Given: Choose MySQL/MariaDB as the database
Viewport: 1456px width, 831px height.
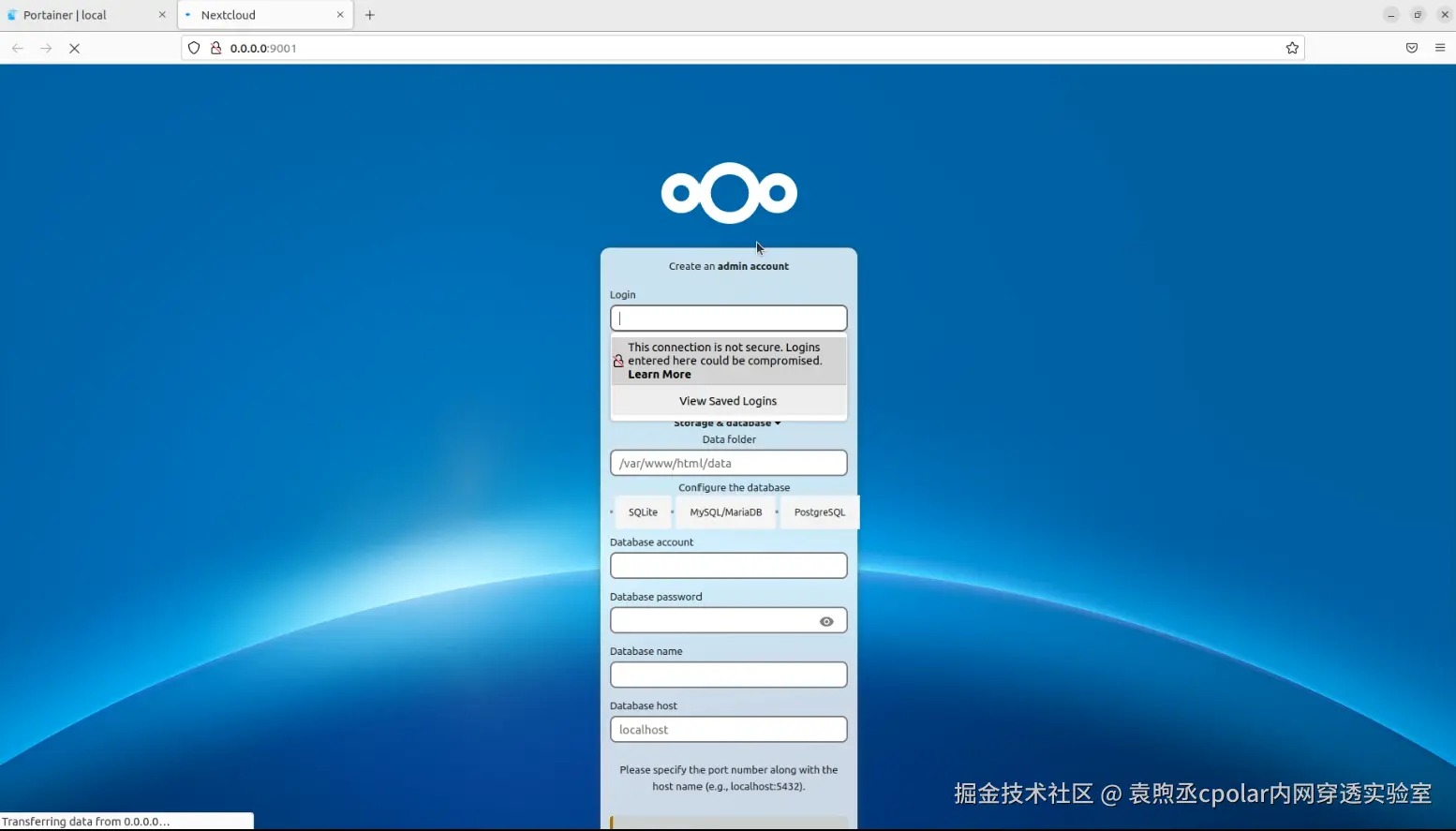Looking at the screenshot, I should 726,512.
